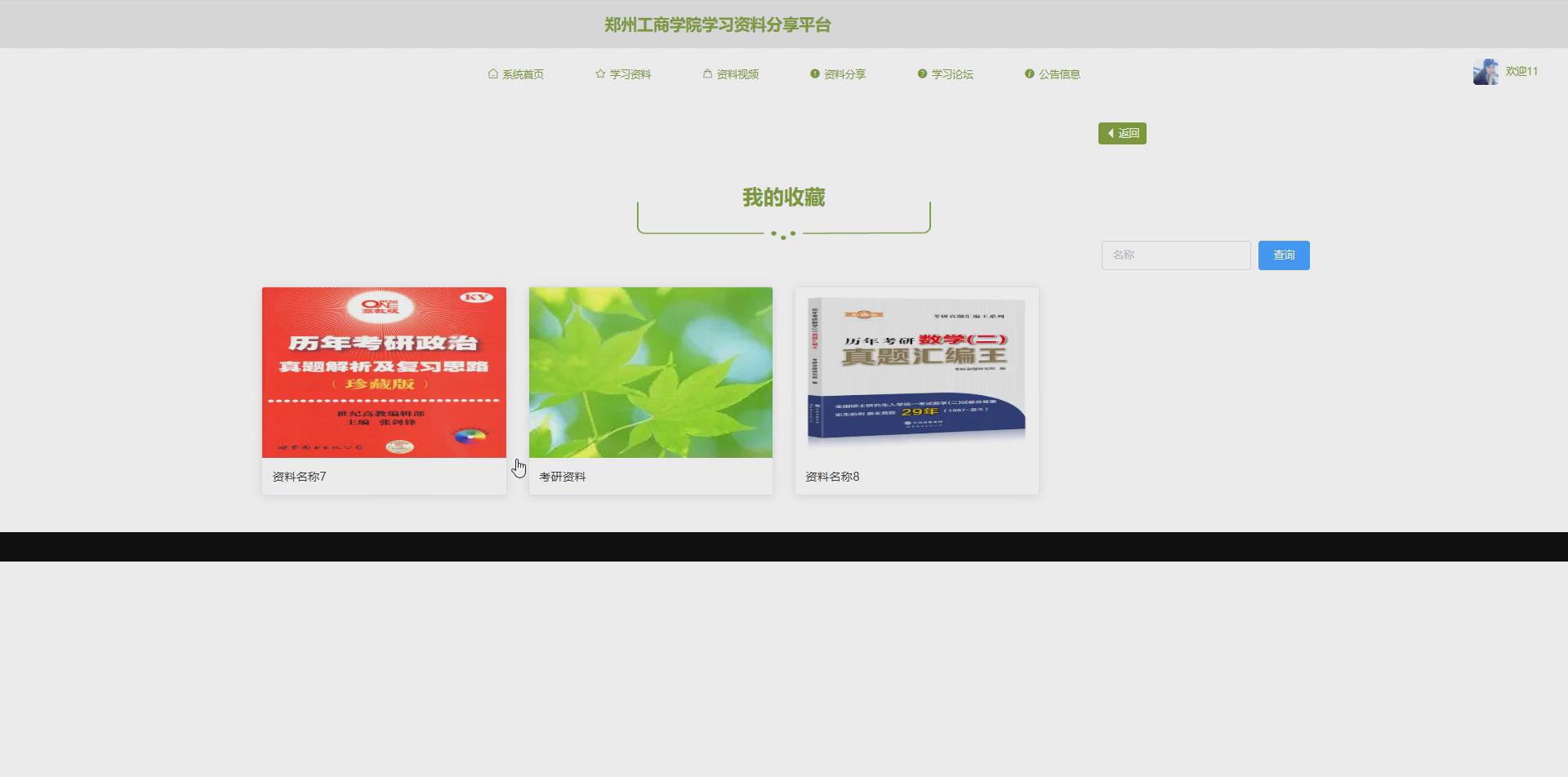This screenshot has width=1568, height=777.
Task: Open the 考研资料 green leaves thumbnail
Action: coord(650,372)
